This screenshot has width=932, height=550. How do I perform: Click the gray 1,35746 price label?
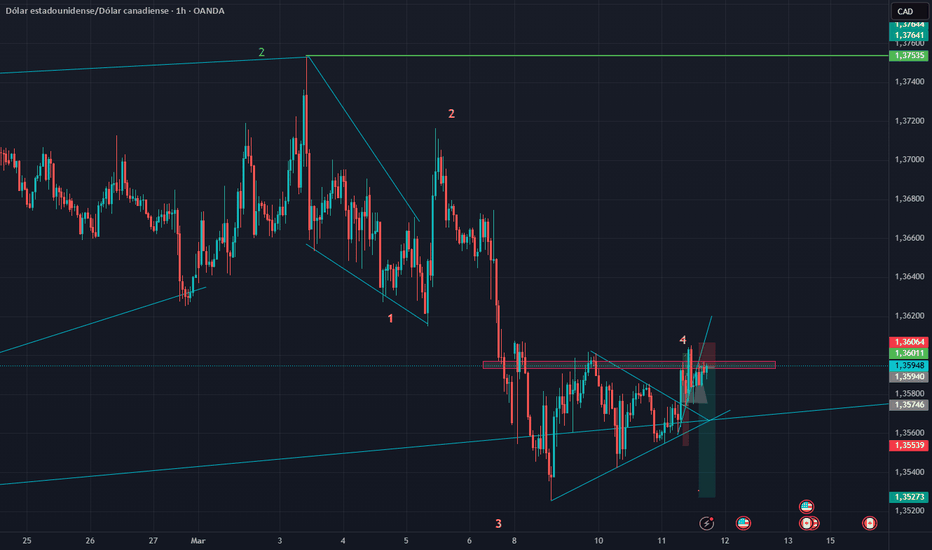(909, 405)
